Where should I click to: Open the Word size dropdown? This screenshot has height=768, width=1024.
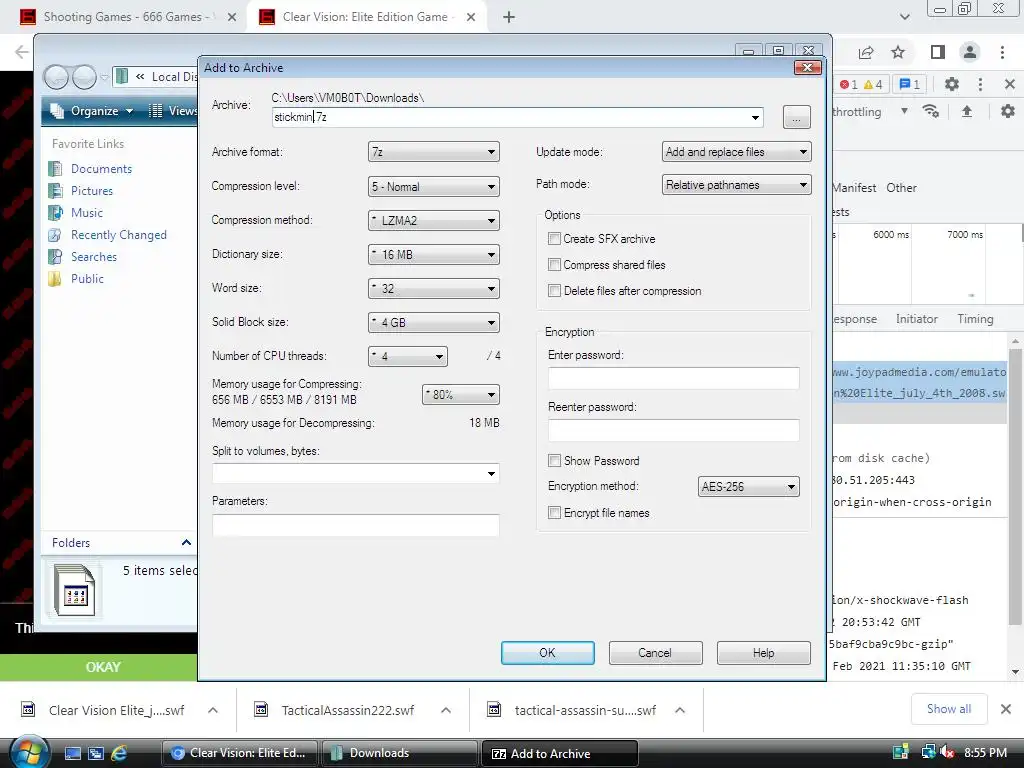pyautogui.click(x=434, y=289)
